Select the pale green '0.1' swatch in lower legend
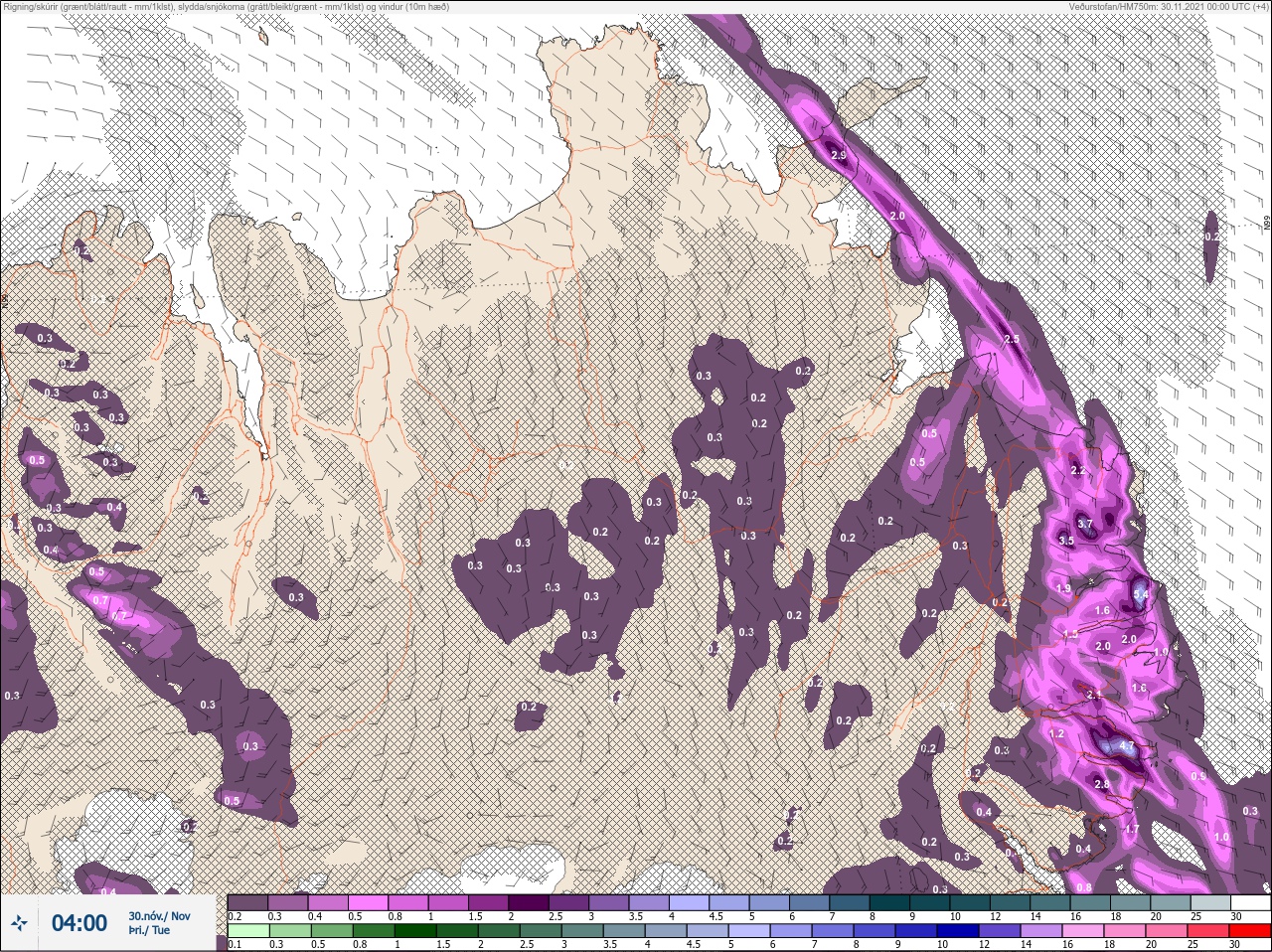 (x=248, y=931)
